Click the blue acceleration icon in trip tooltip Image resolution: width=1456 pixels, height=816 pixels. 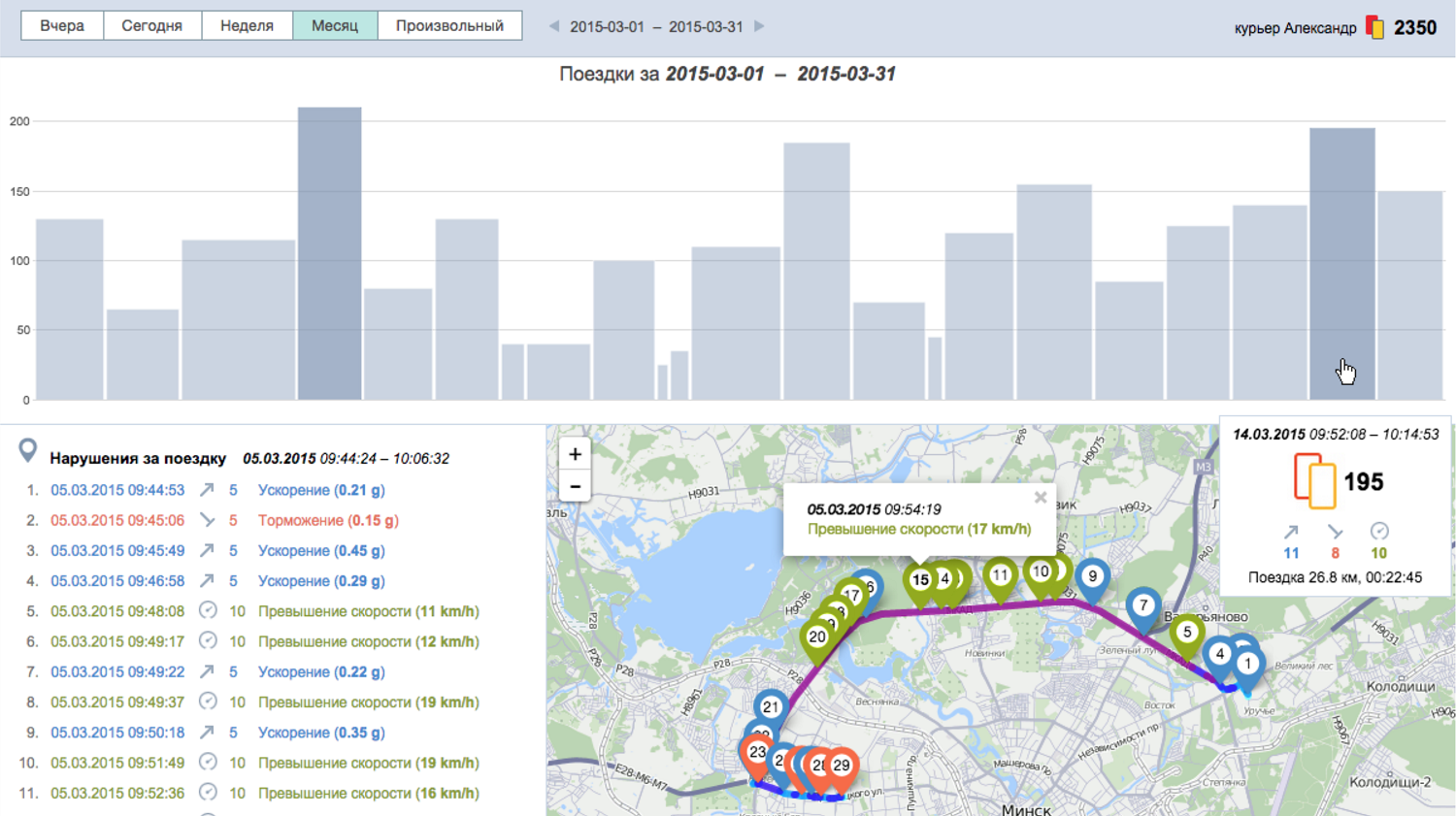[1291, 532]
